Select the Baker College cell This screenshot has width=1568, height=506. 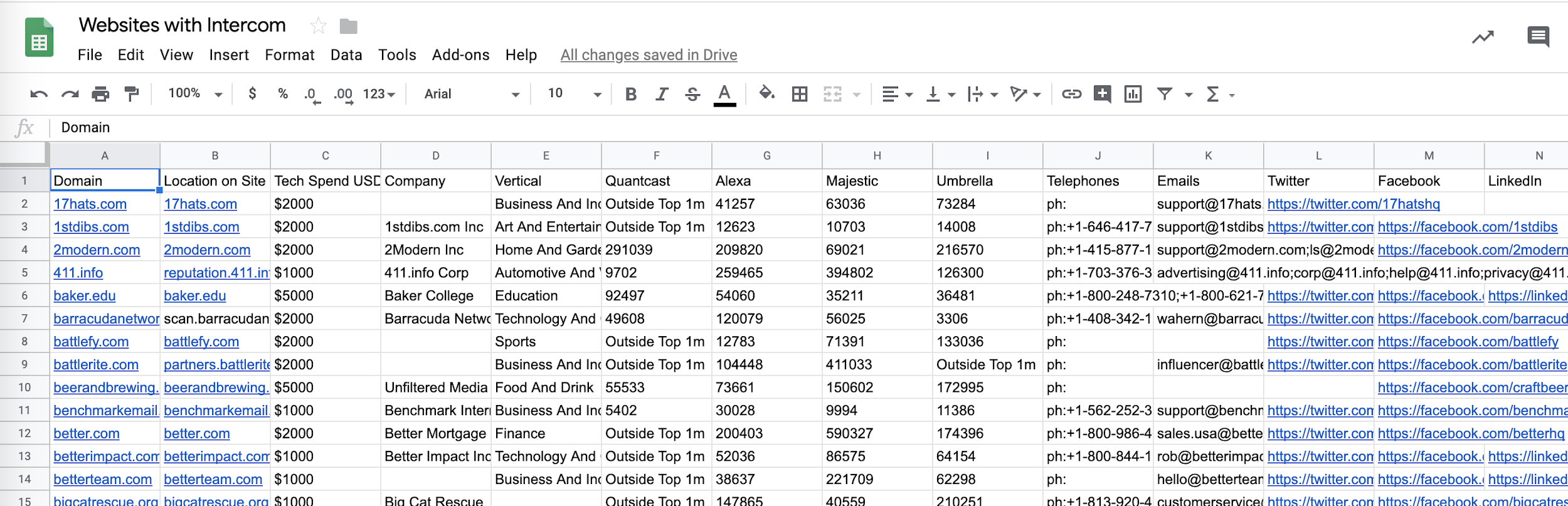[435, 295]
